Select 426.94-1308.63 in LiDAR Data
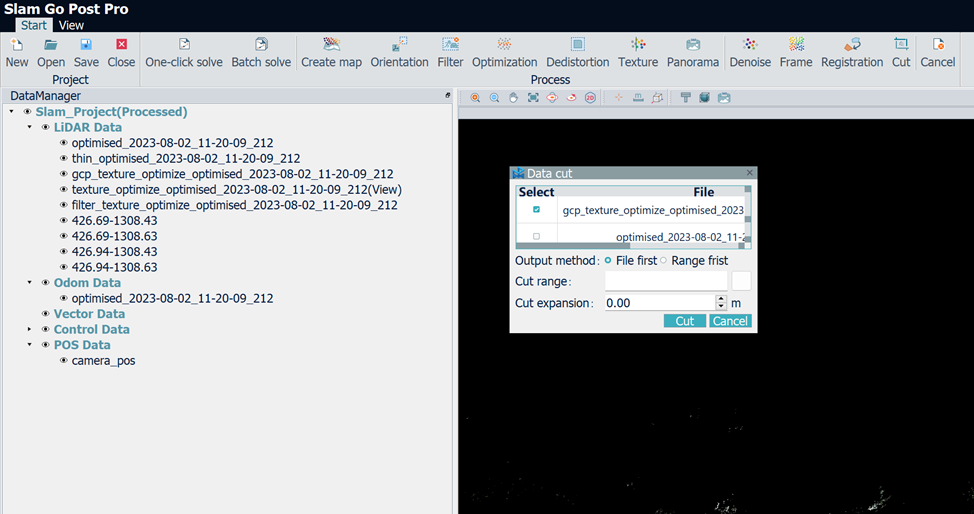 coord(114,267)
